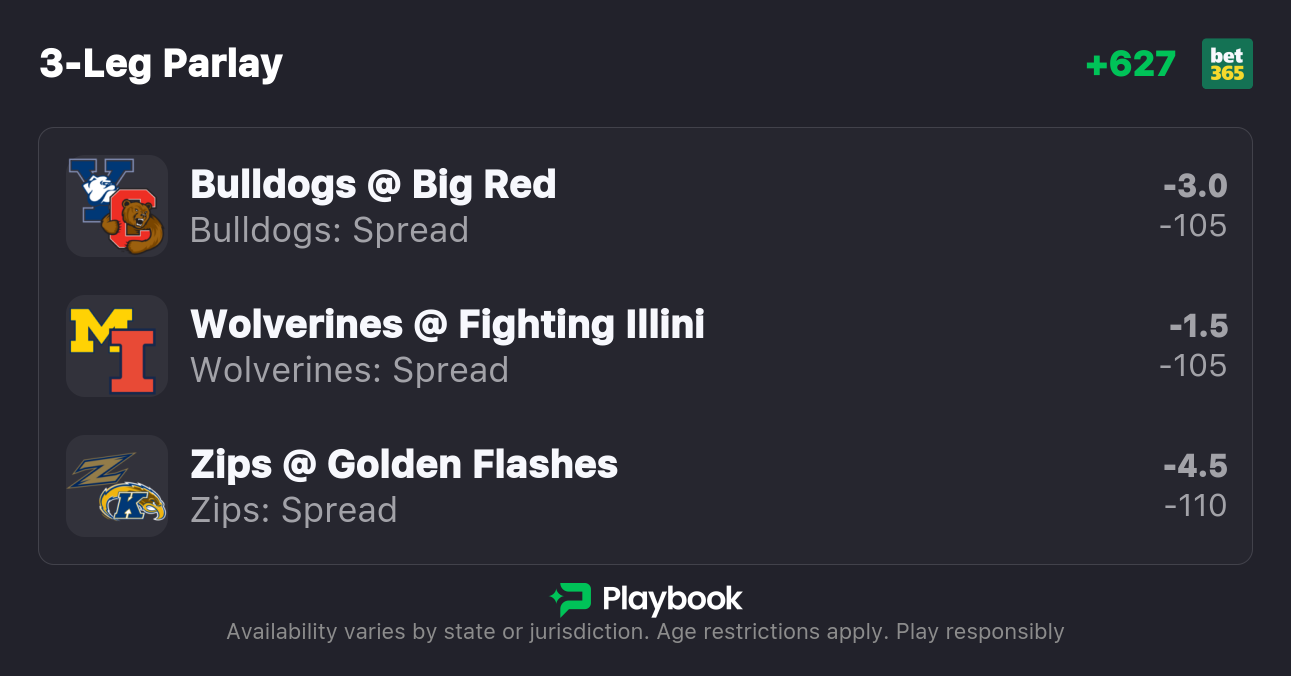Open the Bulldogs @ Big Red matchup

pos(373,185)
